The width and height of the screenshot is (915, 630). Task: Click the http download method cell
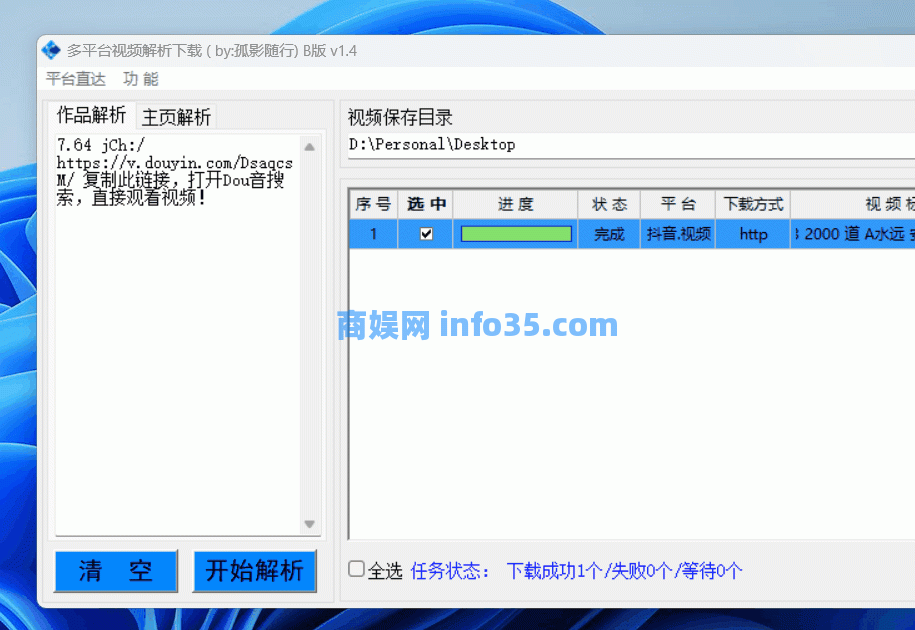pyautogui.click(x=752, y=233)
